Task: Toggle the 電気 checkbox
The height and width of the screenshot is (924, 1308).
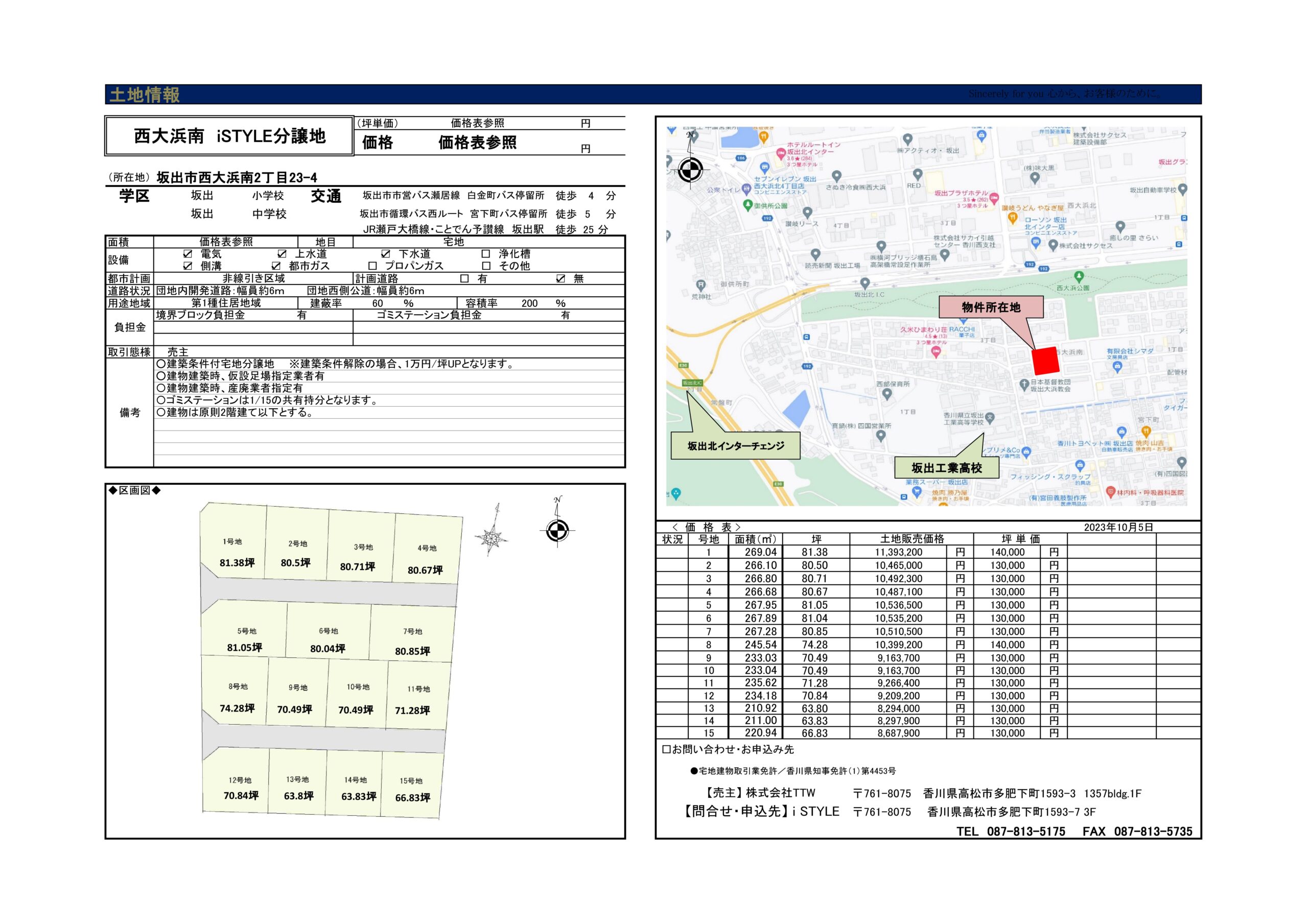Action: click(x=188, y=254)
